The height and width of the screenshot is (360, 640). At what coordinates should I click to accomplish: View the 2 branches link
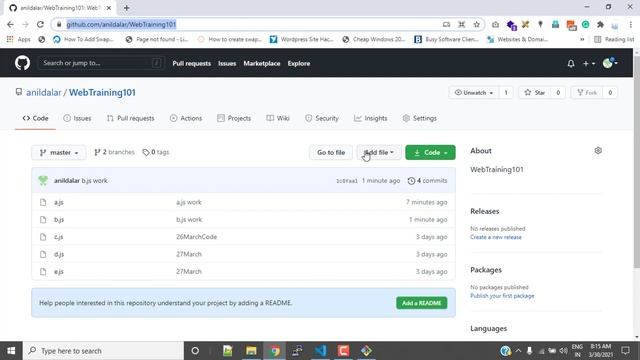click(114, 152)
